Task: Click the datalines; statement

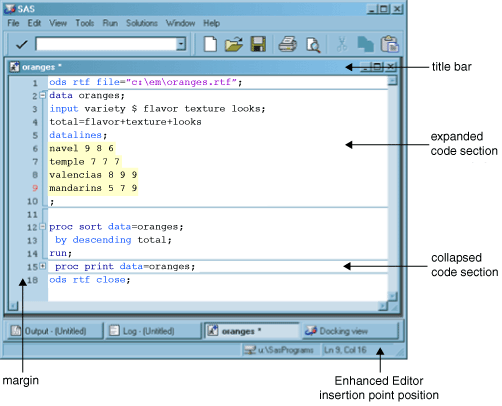Action: click(78, 135)
